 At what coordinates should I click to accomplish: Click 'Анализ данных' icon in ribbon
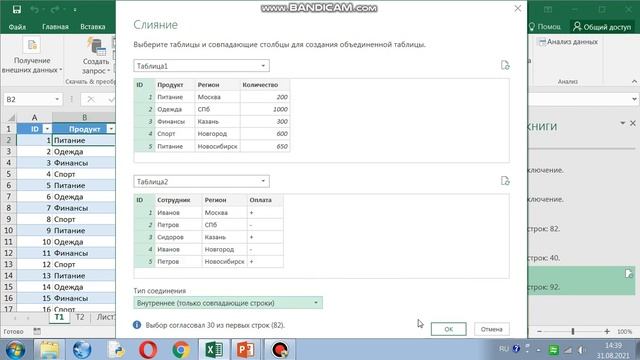pos(568,42)
